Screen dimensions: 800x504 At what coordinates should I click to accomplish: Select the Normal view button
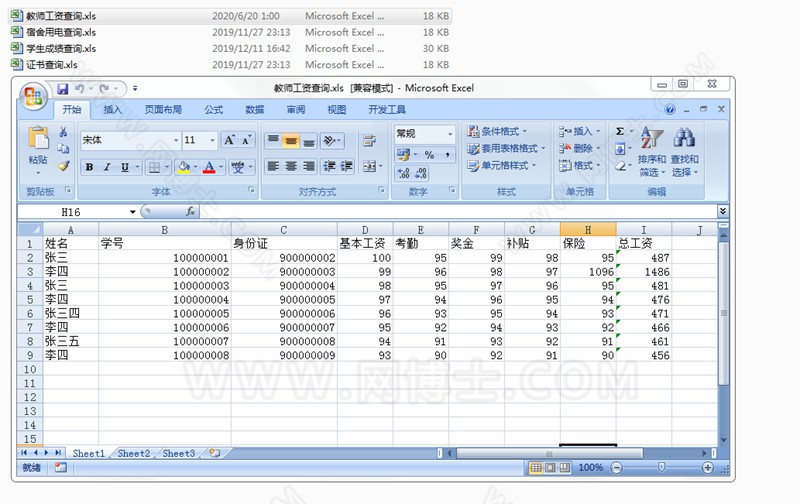pos(536,467)
